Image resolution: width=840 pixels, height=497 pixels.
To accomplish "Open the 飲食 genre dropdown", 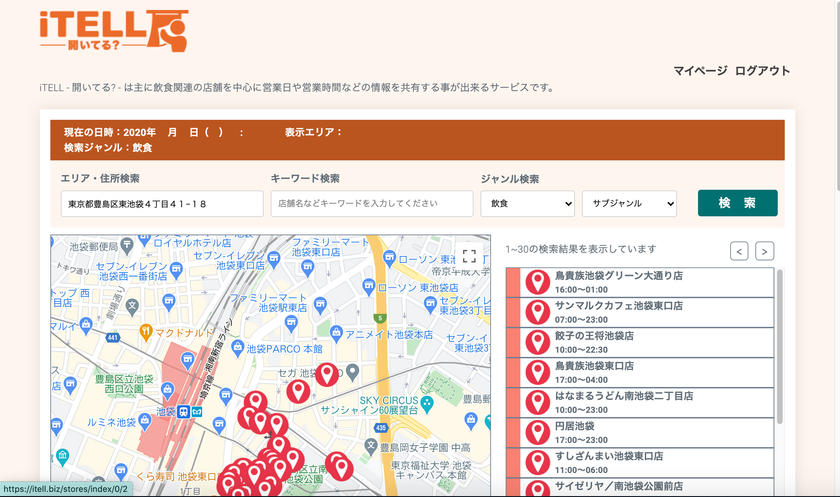I will (x=528, y=204).
